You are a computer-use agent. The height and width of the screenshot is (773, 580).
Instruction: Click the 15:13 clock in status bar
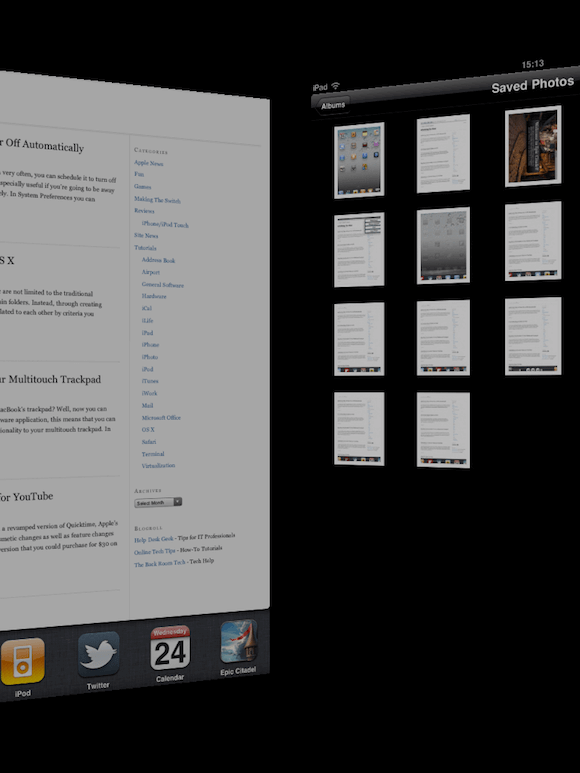tap(533, 64)
